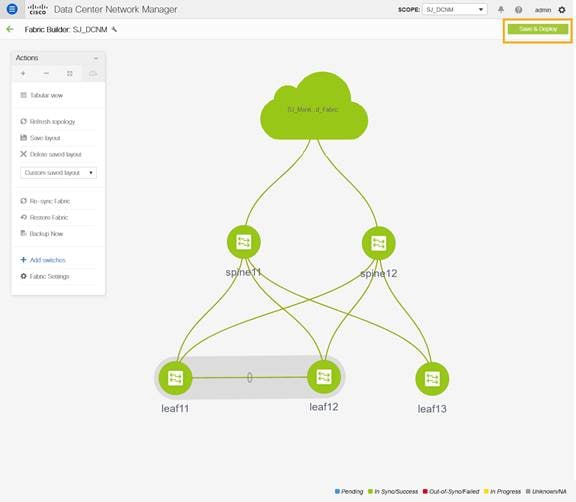
Task: Open Fabric Settings
Action: point(44,276)
